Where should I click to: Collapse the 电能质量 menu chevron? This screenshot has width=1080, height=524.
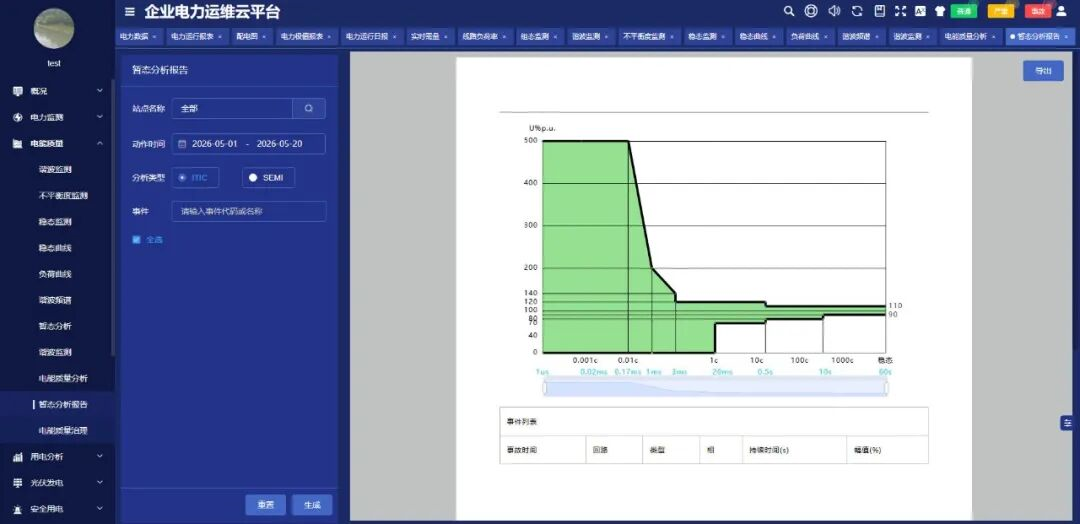(x=100, y=143)
